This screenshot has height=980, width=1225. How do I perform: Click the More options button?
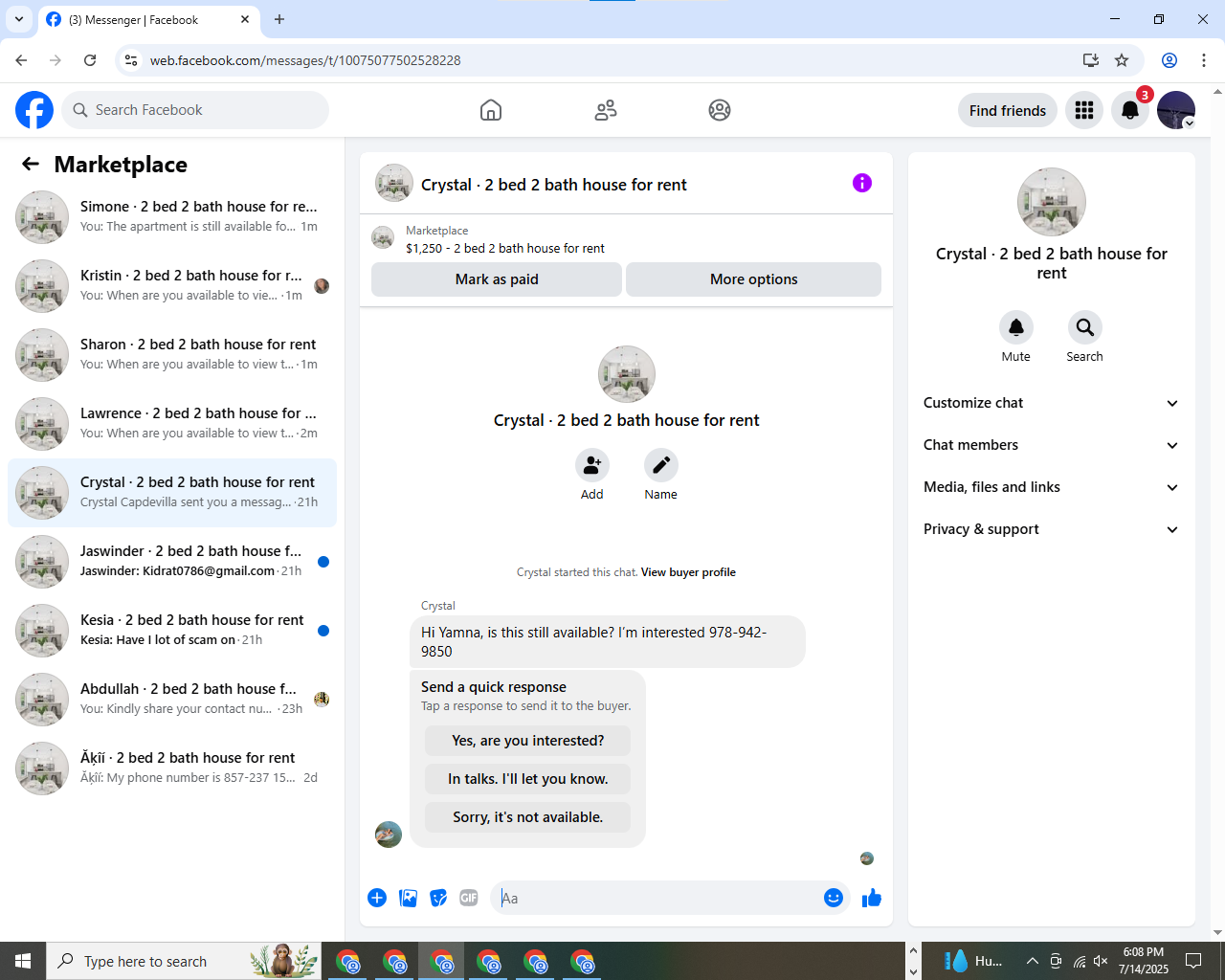(x=753, y=279)
